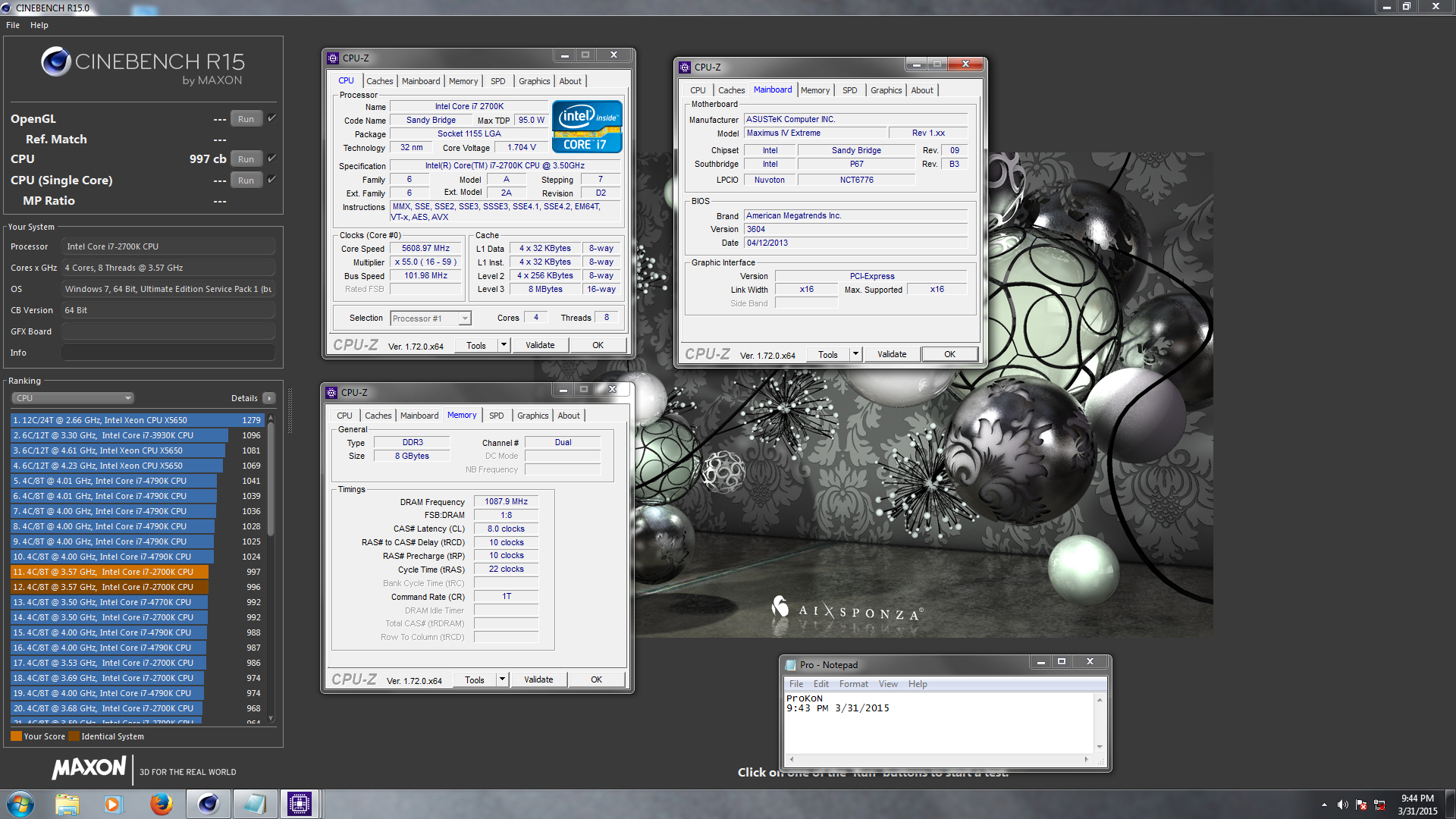Expand Tools arrow in Mainboard CPU-Z window
This screenshot has height=819, width=1456.
point(855,354)
